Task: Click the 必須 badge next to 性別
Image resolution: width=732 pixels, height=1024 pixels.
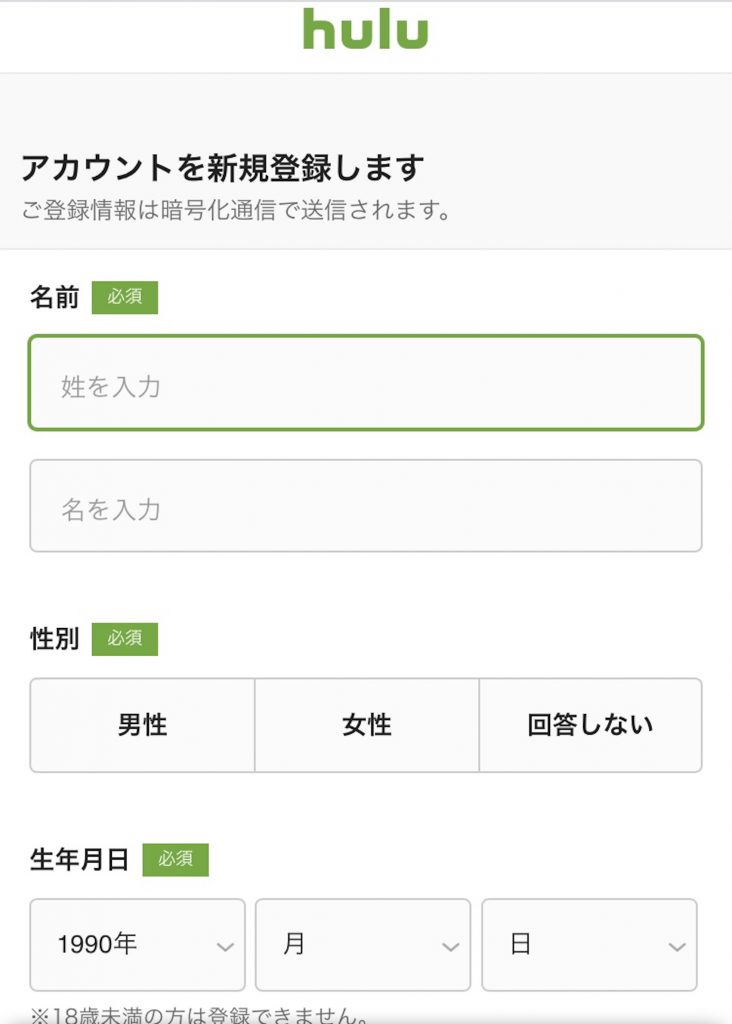Action: pyautogui.click(x=125, y=639)
